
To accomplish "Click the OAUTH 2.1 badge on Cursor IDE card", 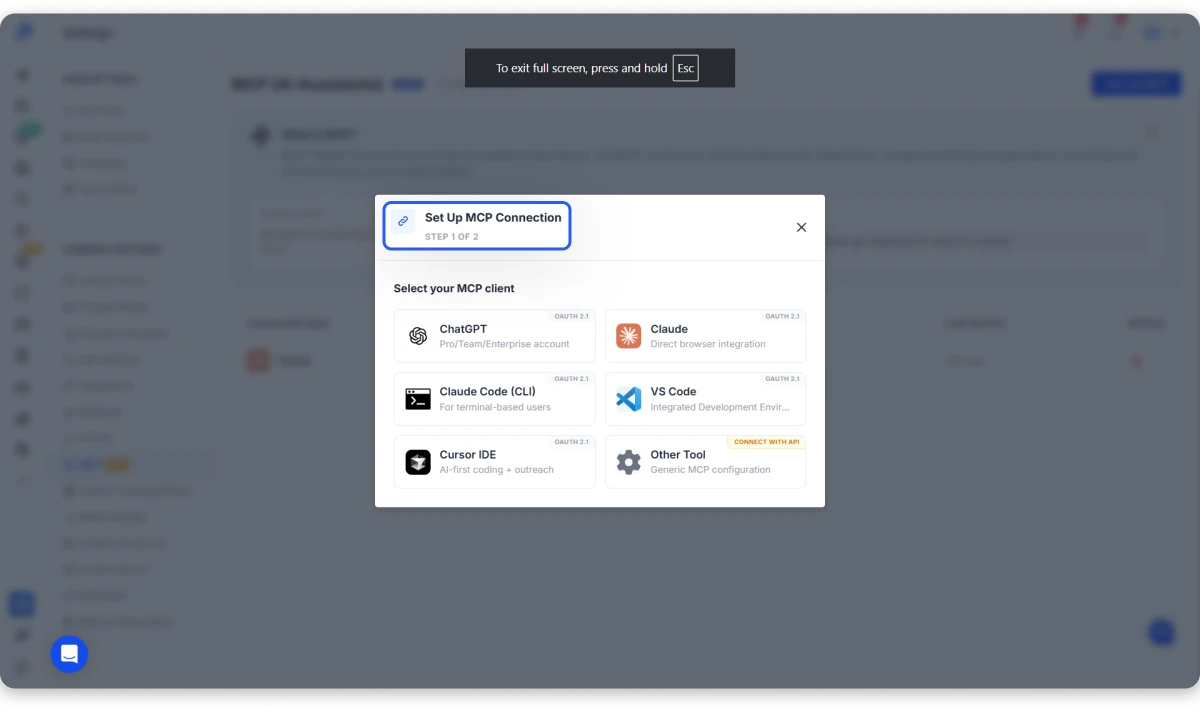I will click(x=572, y=442).
